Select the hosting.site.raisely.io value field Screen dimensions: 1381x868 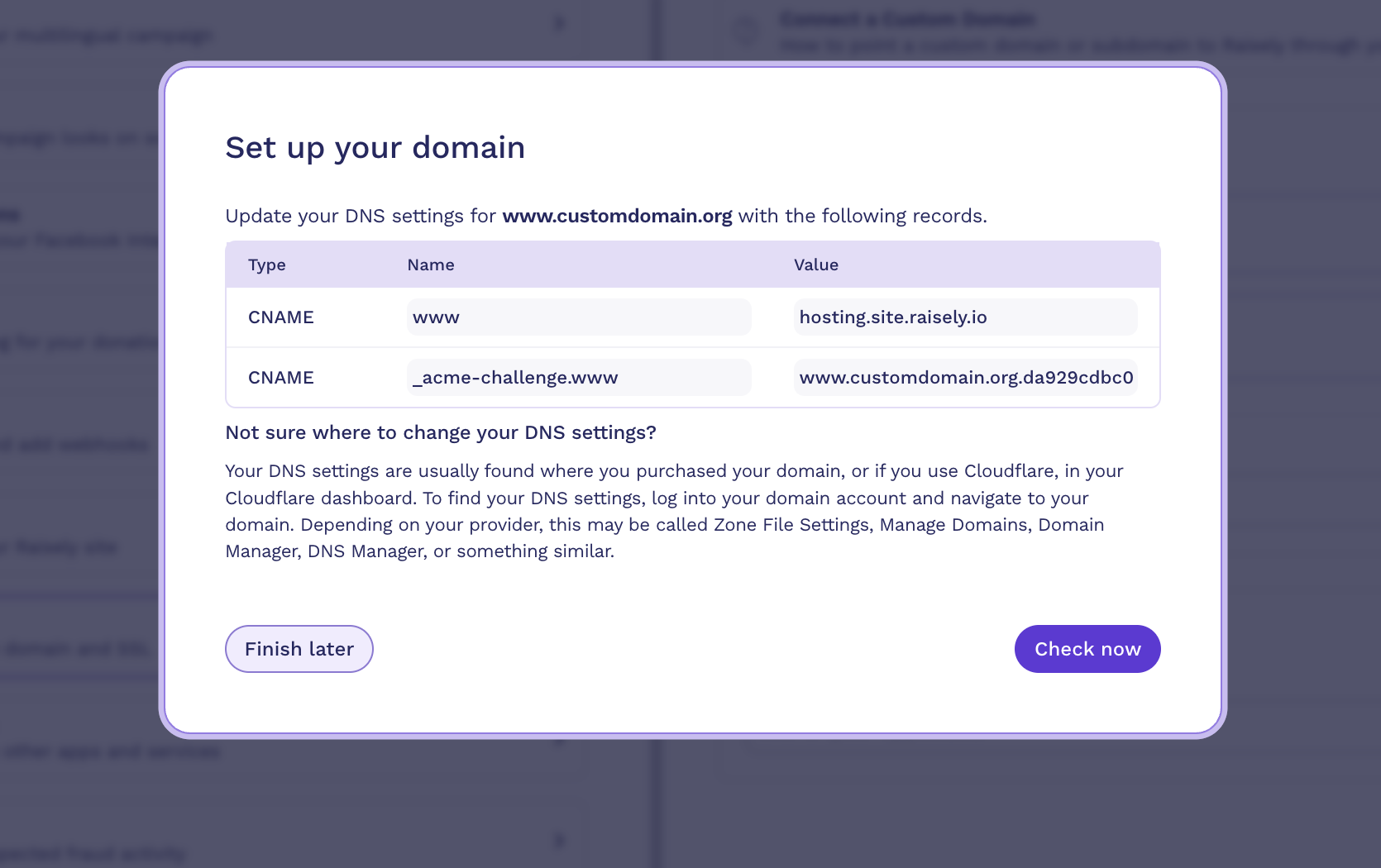(x=965, y=317)
